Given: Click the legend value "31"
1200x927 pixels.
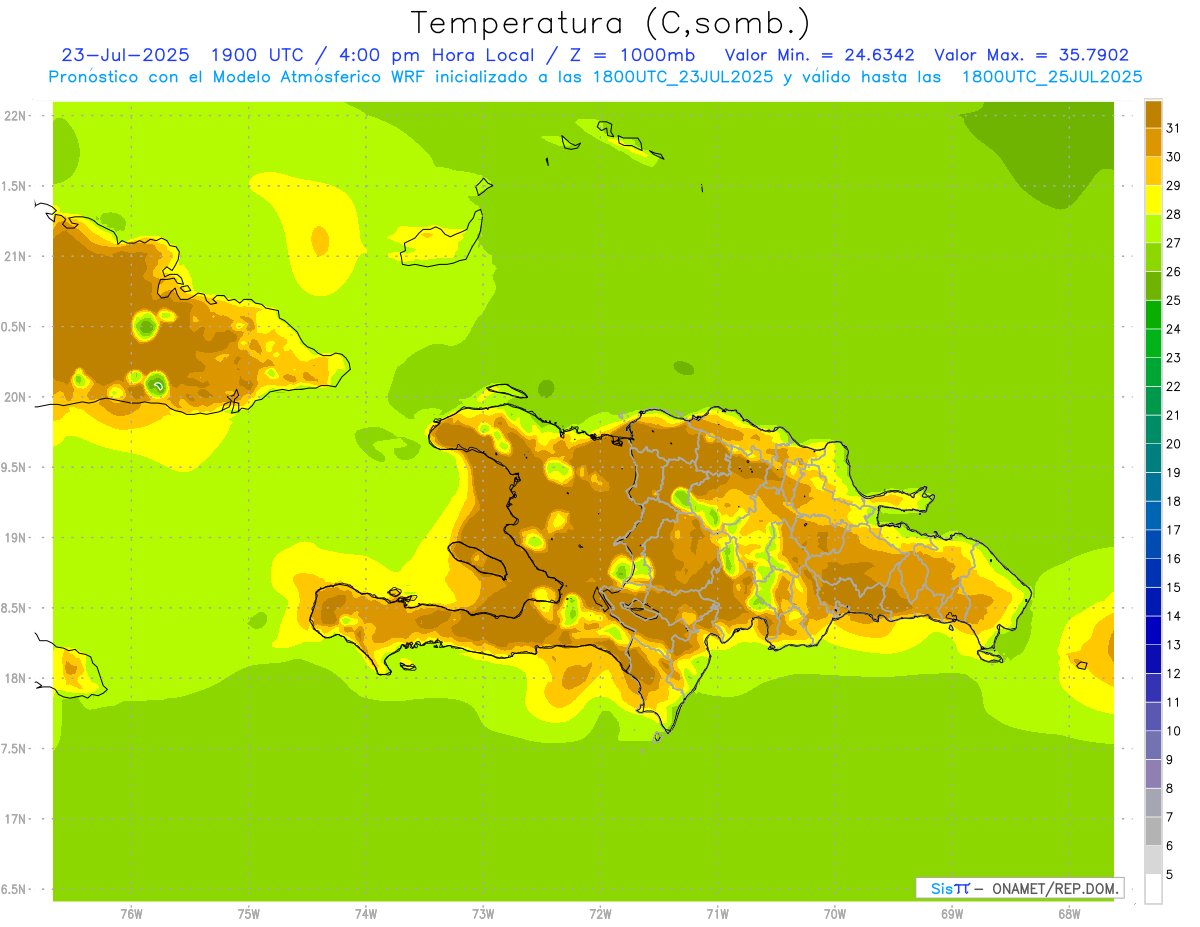Looking at the screenshot, I should point(1173,128).
